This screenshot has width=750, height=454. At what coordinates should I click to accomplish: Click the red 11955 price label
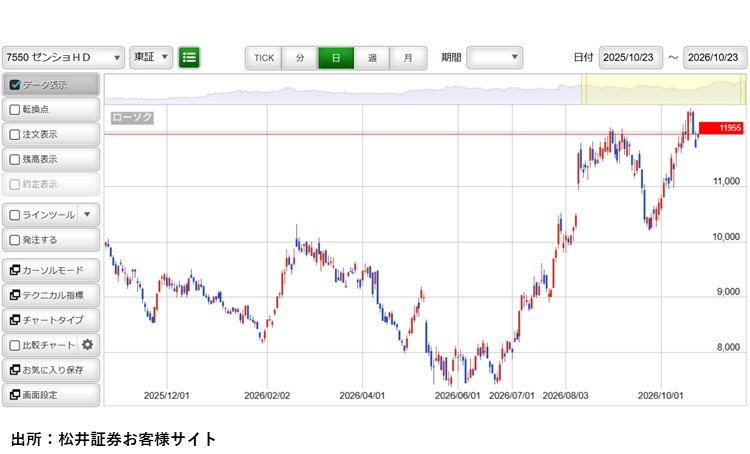(721, 128)
